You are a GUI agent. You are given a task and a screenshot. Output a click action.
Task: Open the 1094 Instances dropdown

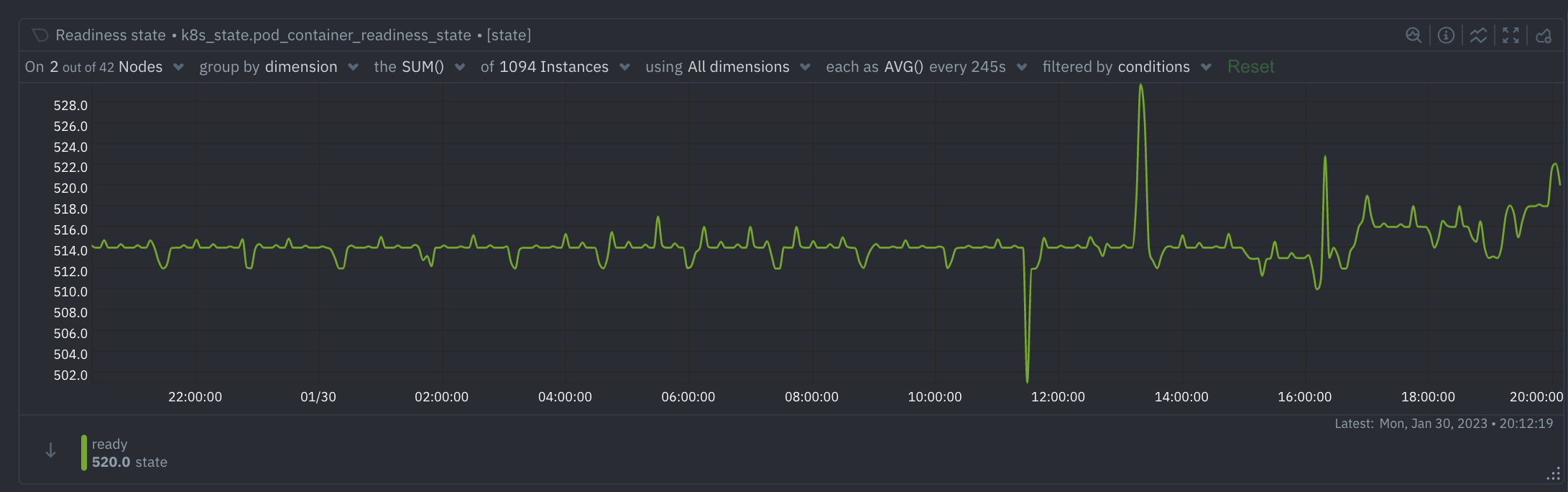click(555, 67)
